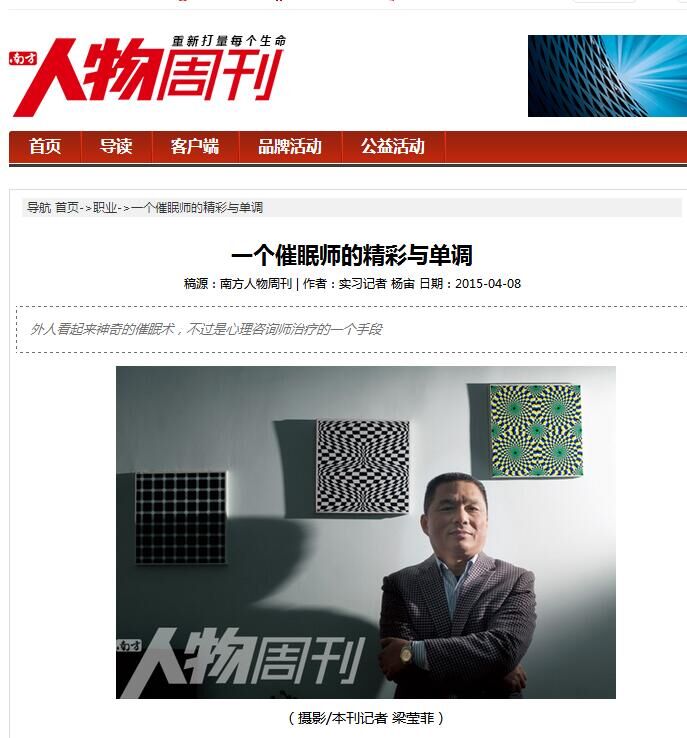Open the 导读 navigation menu item
Screen dimensions: 687x738
coord(116,146)
